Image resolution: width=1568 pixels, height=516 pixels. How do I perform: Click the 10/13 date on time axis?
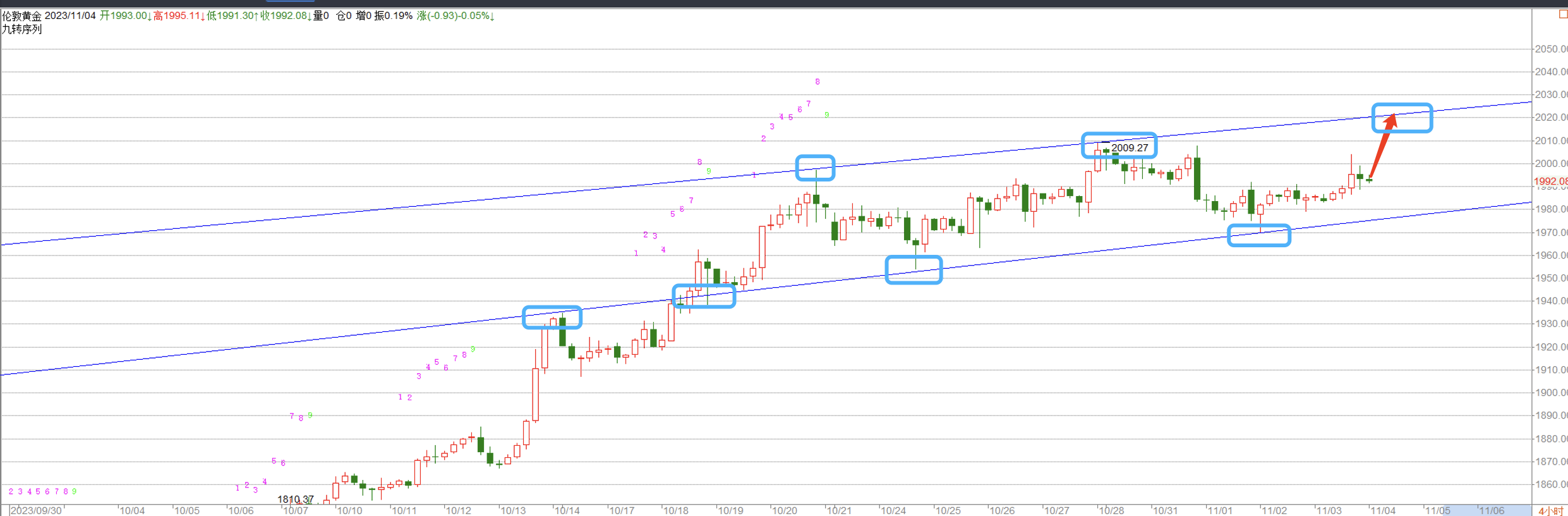coord(512,510)
